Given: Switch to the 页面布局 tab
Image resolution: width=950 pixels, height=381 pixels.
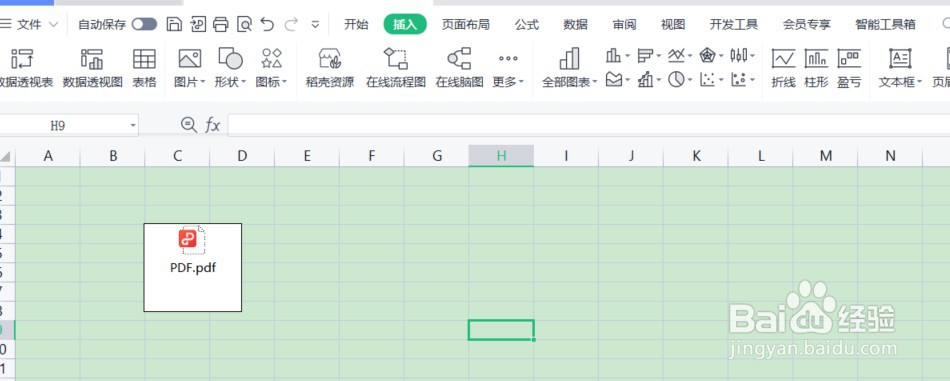Looking at the screenshot, I should tap(465, 24).
